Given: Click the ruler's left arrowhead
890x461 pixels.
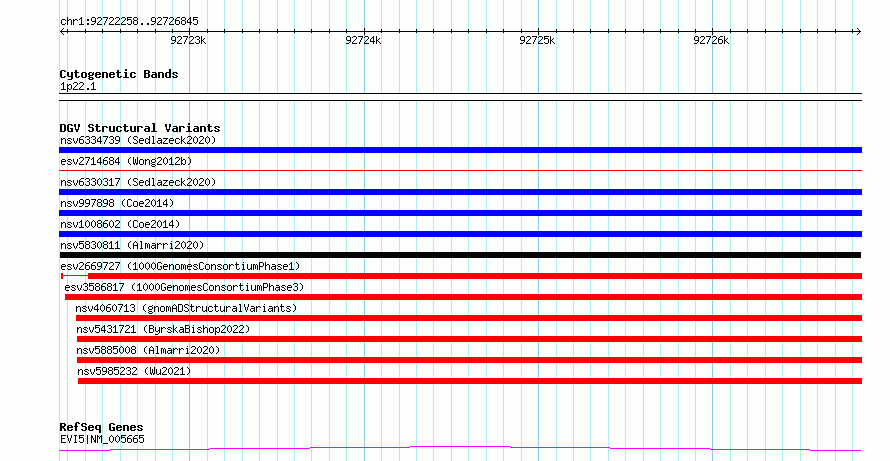Looking at the screenshot, I should [x=62, y=32].
